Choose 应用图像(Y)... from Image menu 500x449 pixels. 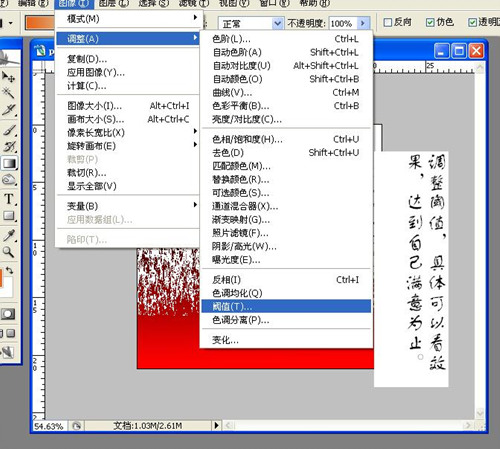tap(128, 72)
